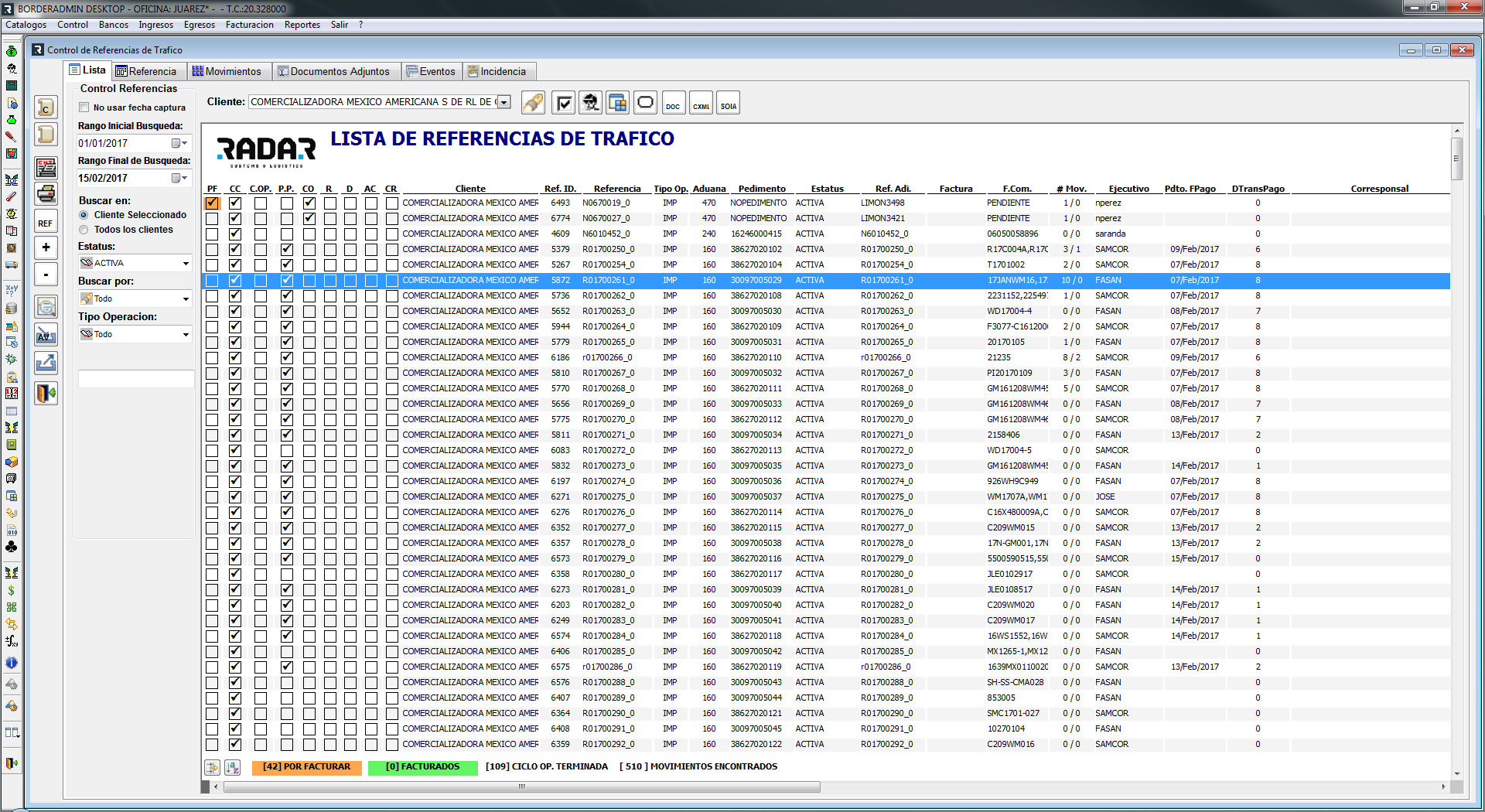Toggle 'No usar fecha captura' checkbox
The height and width of the screenshot is (812, 1485).
coord(84,107)
